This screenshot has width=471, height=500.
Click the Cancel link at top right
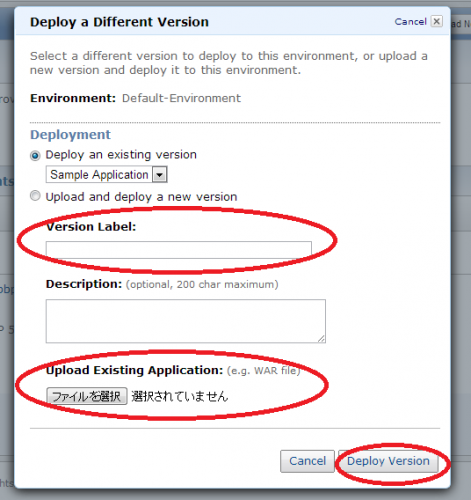click(410, 22)
